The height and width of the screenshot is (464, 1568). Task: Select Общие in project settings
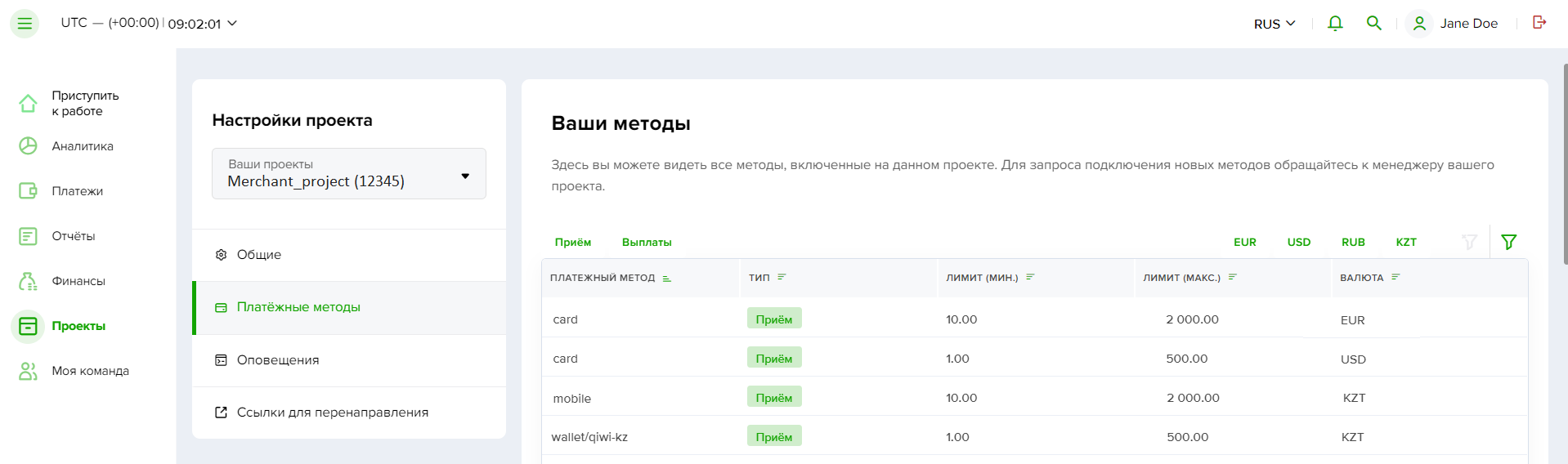(x=349, y=255)
